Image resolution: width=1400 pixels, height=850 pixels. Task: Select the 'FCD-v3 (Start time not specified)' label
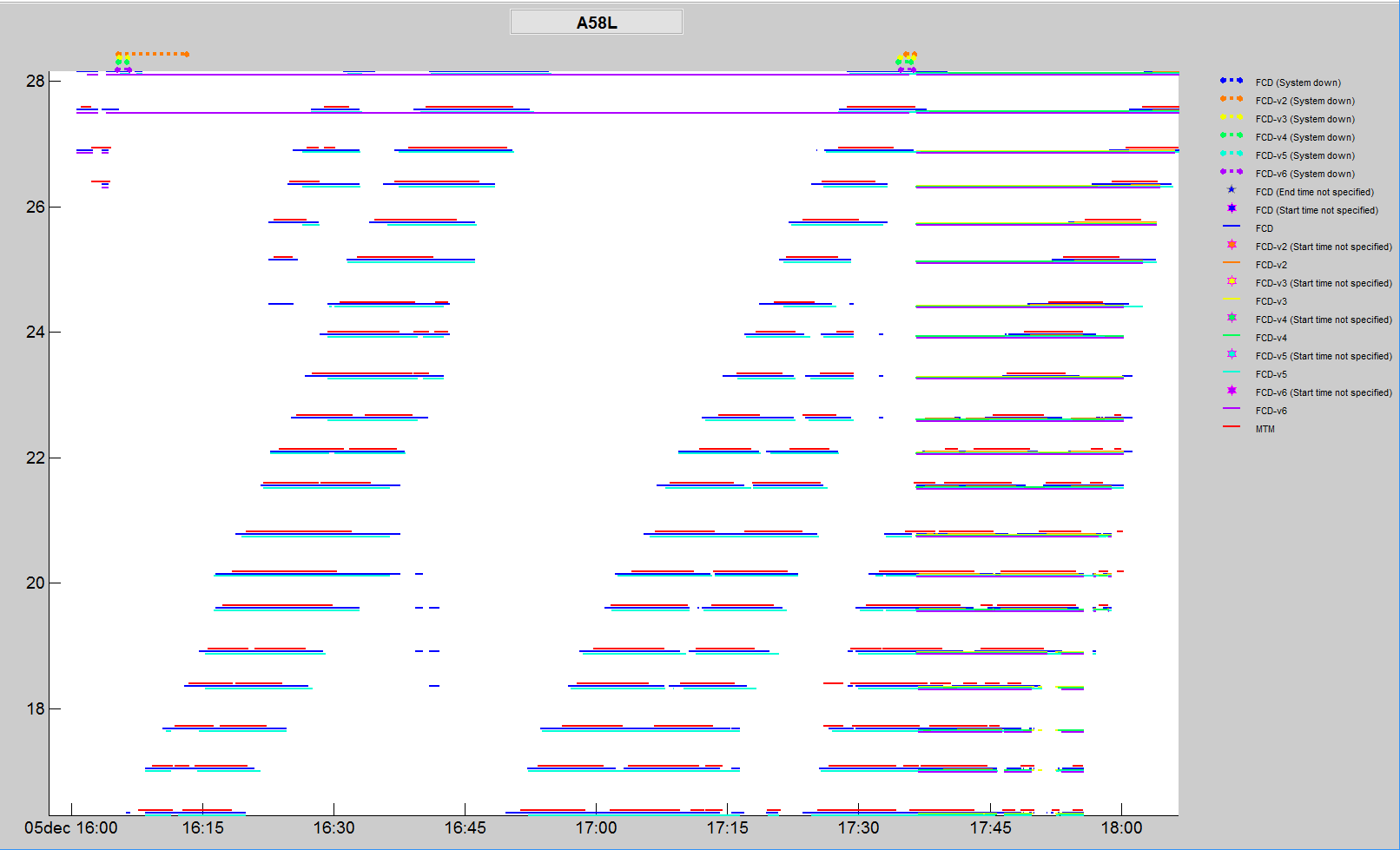pyautogui.click(x=1324, y=283)
